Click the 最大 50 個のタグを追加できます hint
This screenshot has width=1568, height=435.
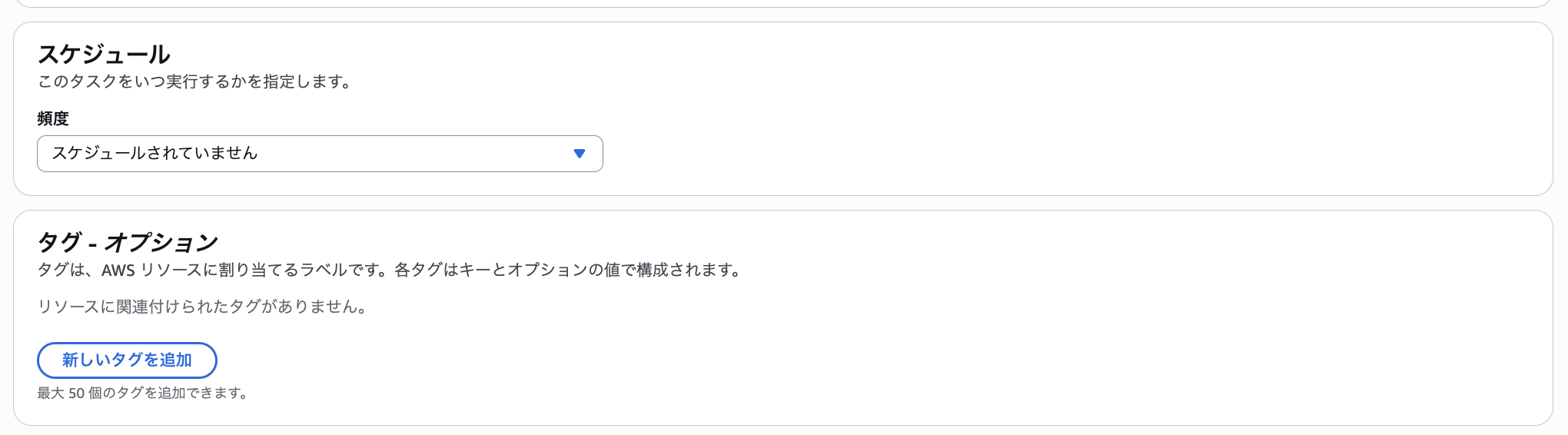pos(143,393)
